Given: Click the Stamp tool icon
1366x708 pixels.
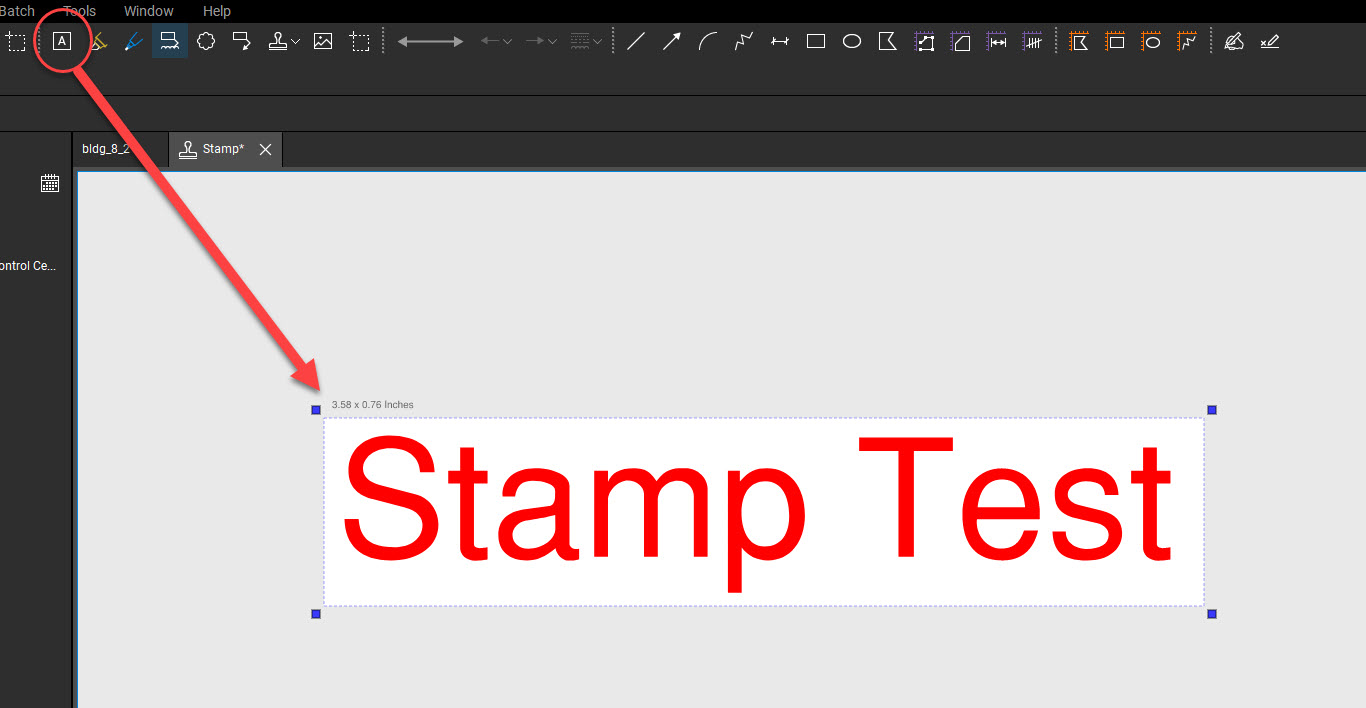Looking at the screenshot, I should [x=278, y=41].
